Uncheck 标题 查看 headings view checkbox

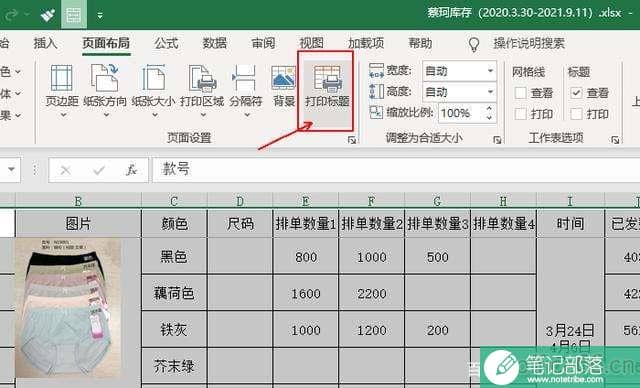pyautogui.click(x=576, y=93)
